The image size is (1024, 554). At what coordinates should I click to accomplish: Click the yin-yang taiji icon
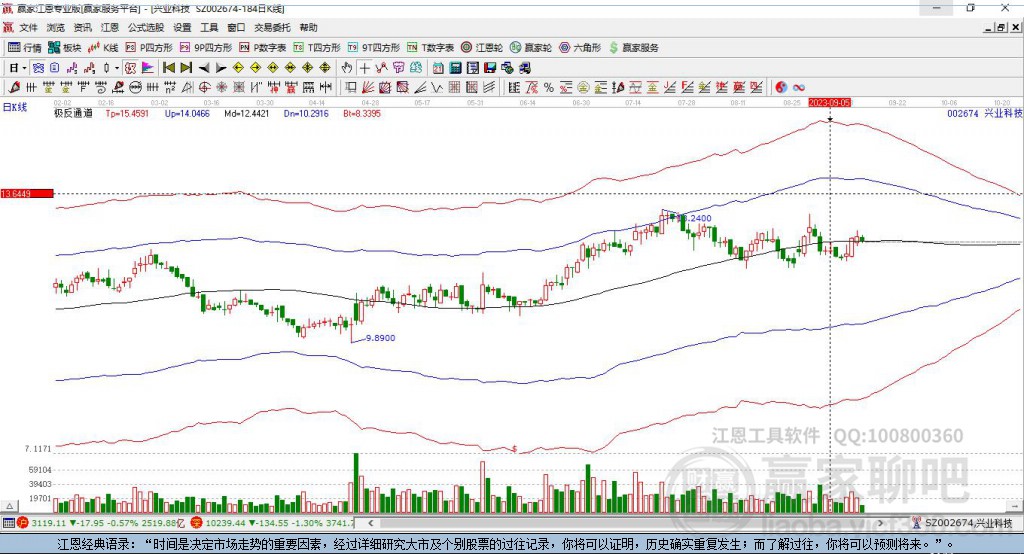[781, 87]
